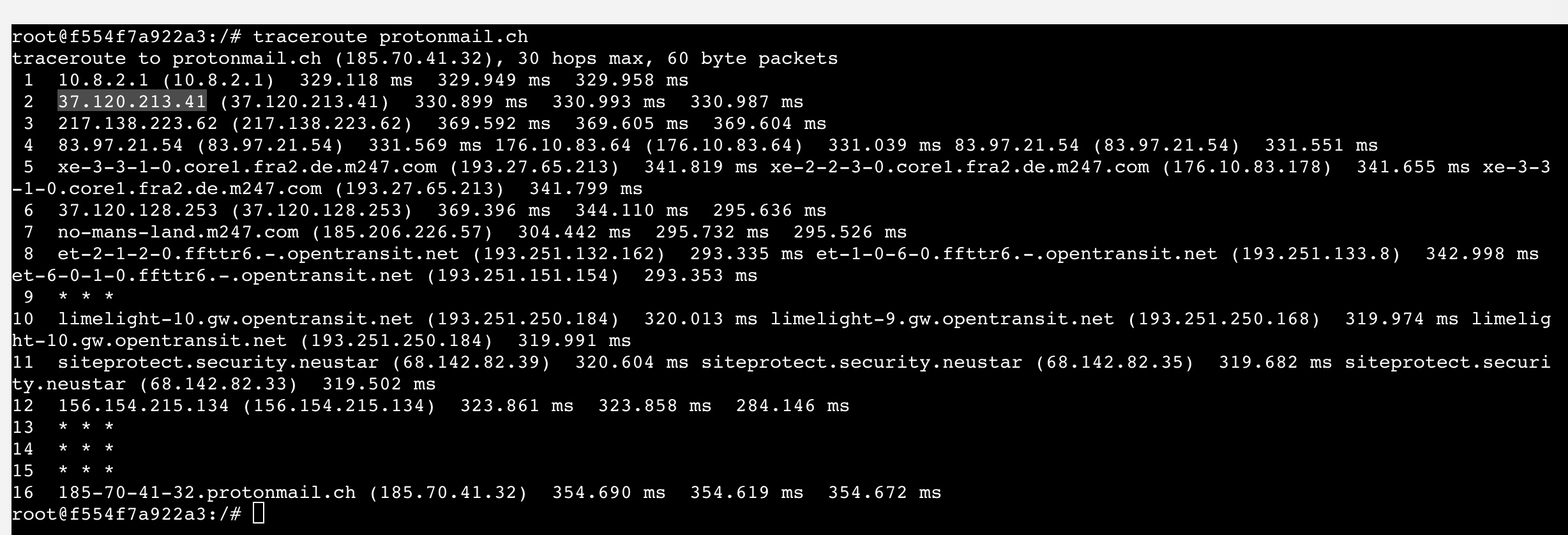Click the 193.251.133.8 address on hop 8
Image resolution: width=1568 pixels, height=535 pixels.
coord(1316,253)
